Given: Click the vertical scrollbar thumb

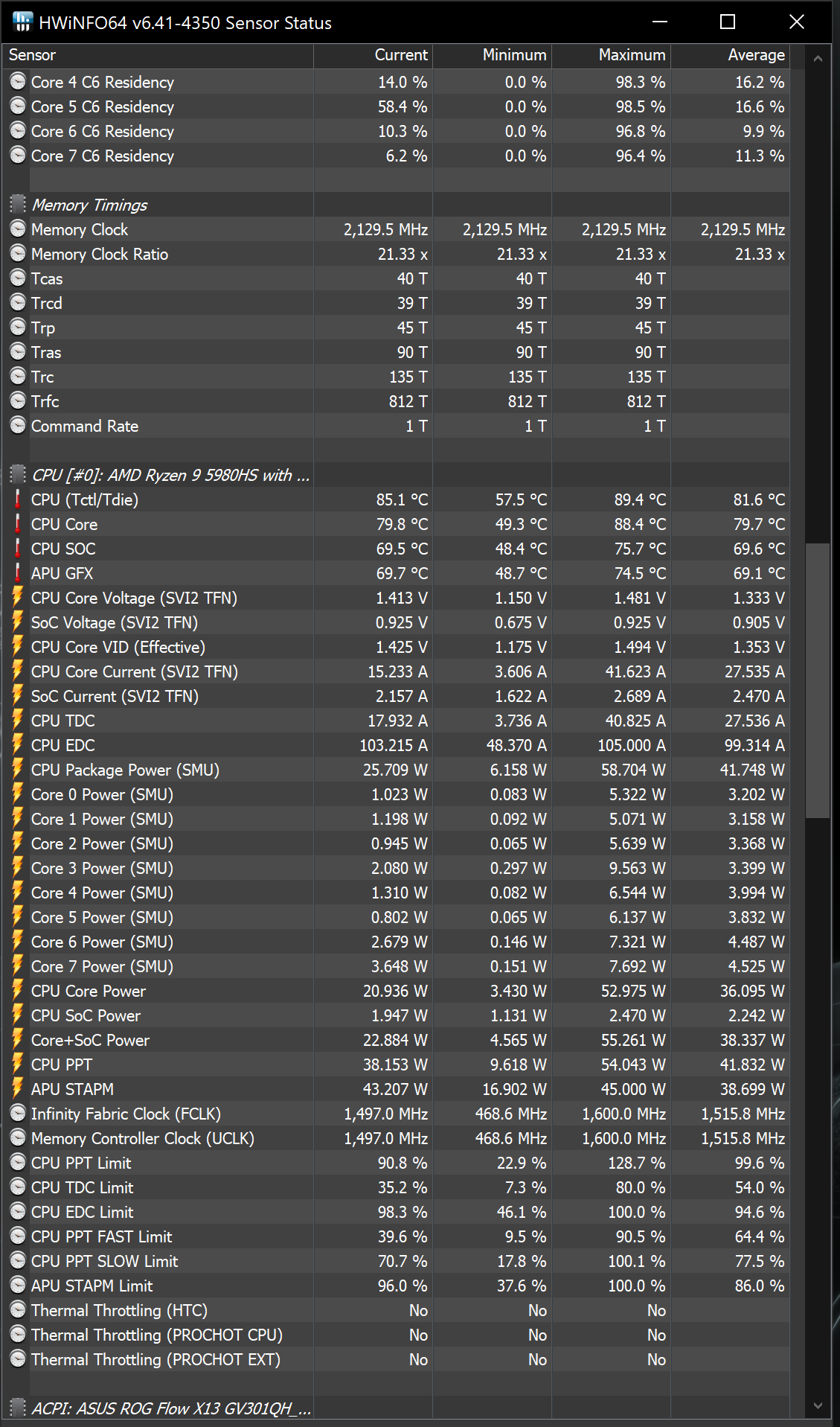Looking at the screenshot, I should pos(818,680).
